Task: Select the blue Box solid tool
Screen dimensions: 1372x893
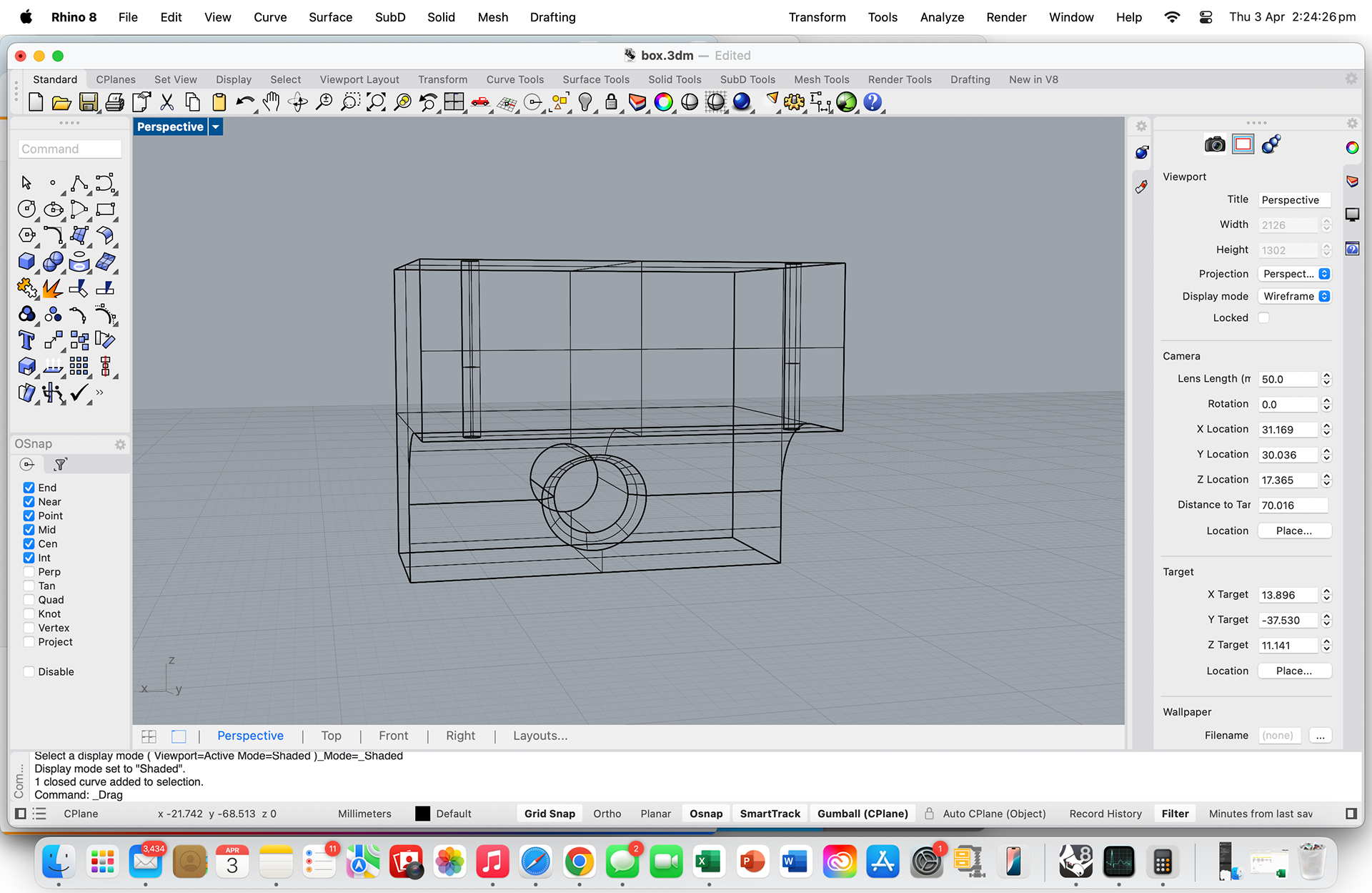Action: click(x=26, y=262)
